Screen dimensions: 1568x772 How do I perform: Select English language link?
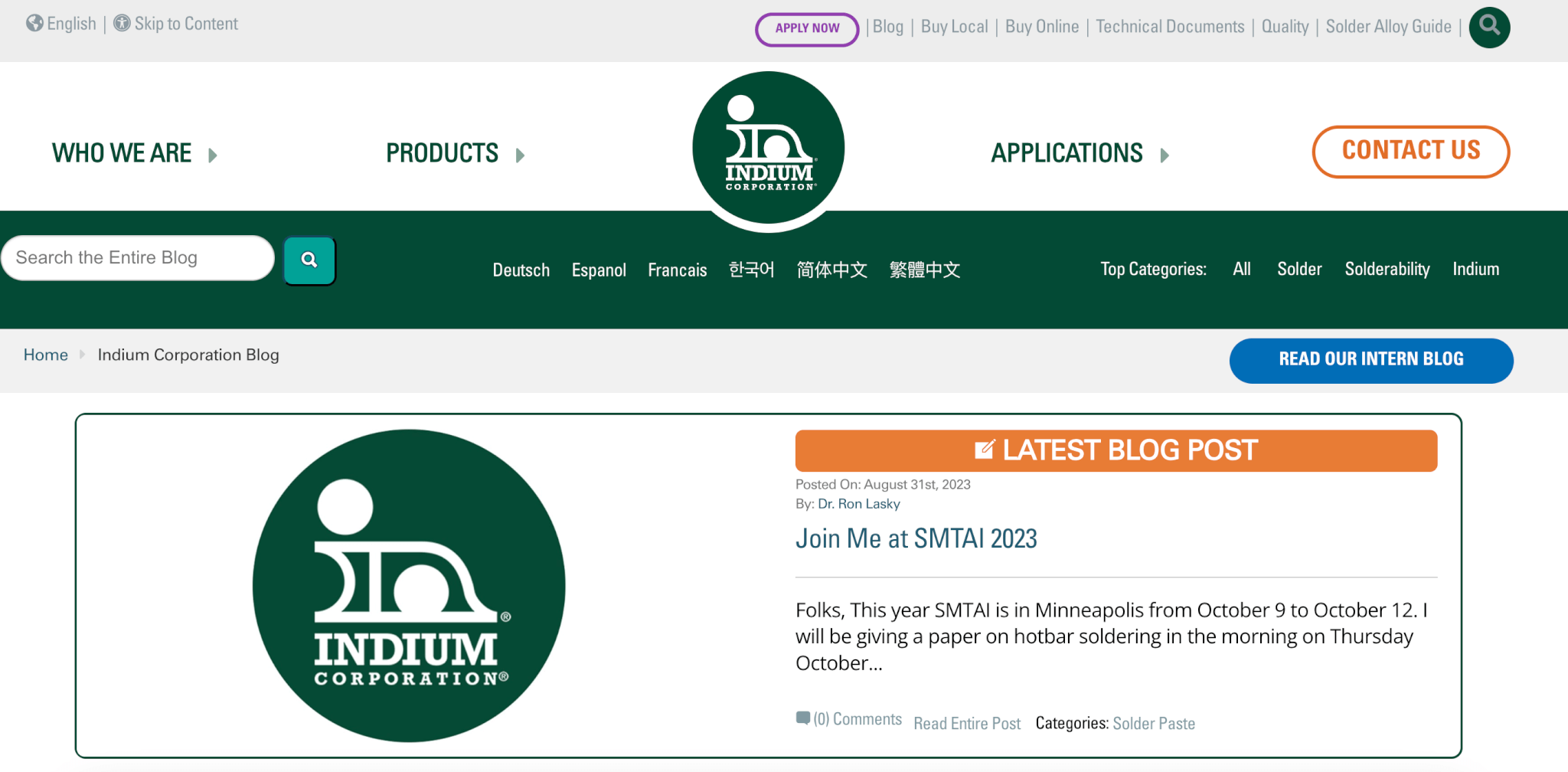point(72,24)
